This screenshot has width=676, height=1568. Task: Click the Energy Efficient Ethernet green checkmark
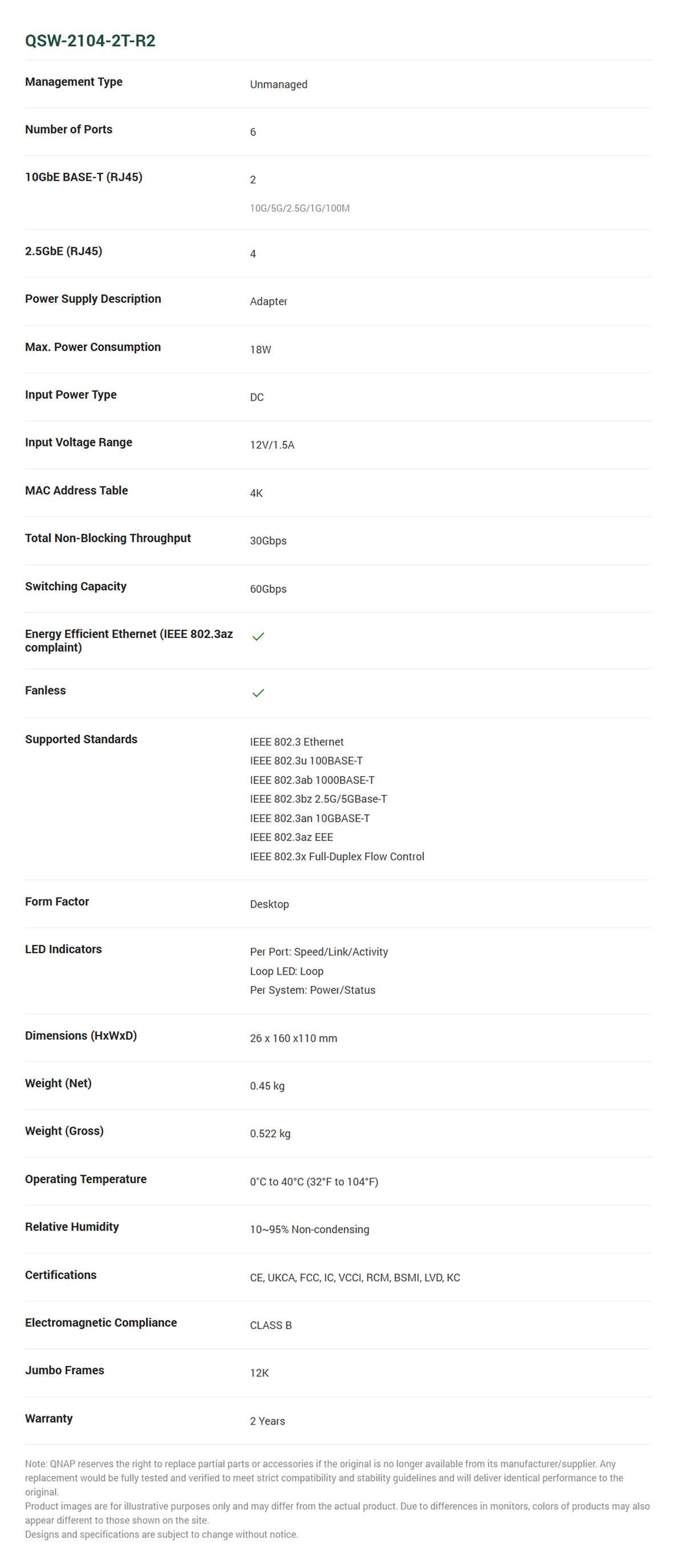[x=258, y=636]
